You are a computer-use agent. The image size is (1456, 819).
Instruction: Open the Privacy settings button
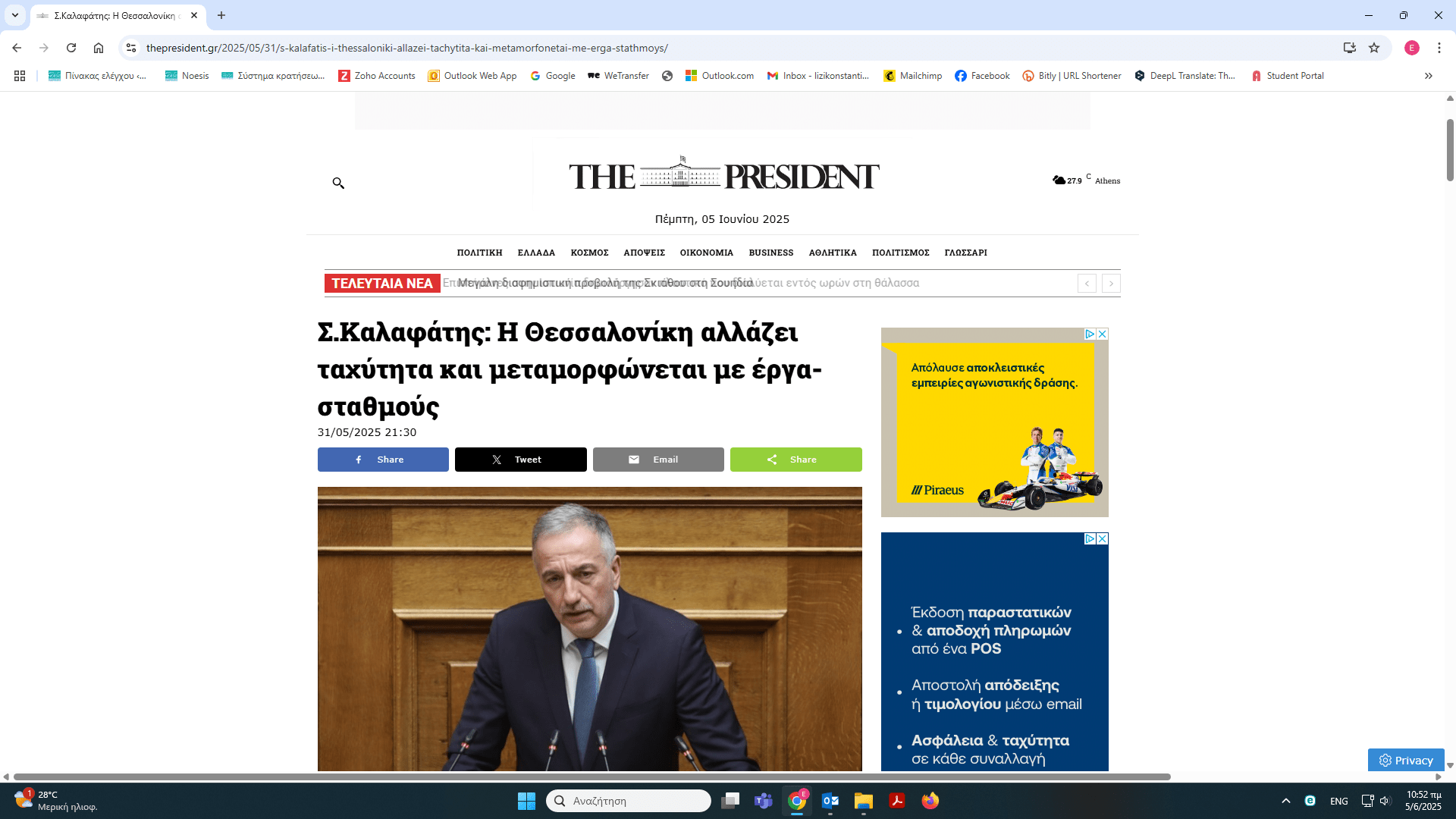pos(1406,760)
